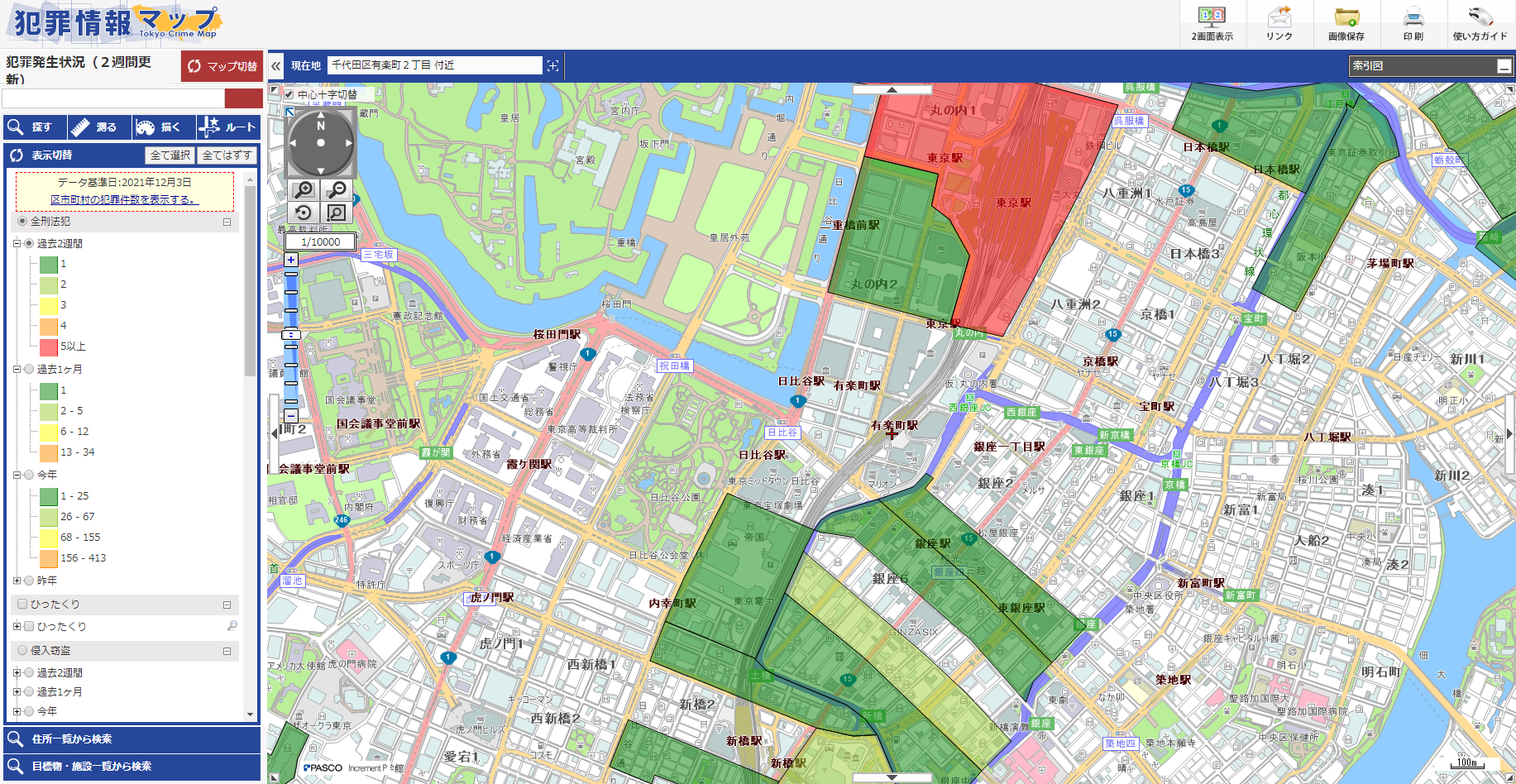The image size is (1516, 784).
Task: Click the 画像保存 save image icon
Action: coord(1346,23)
